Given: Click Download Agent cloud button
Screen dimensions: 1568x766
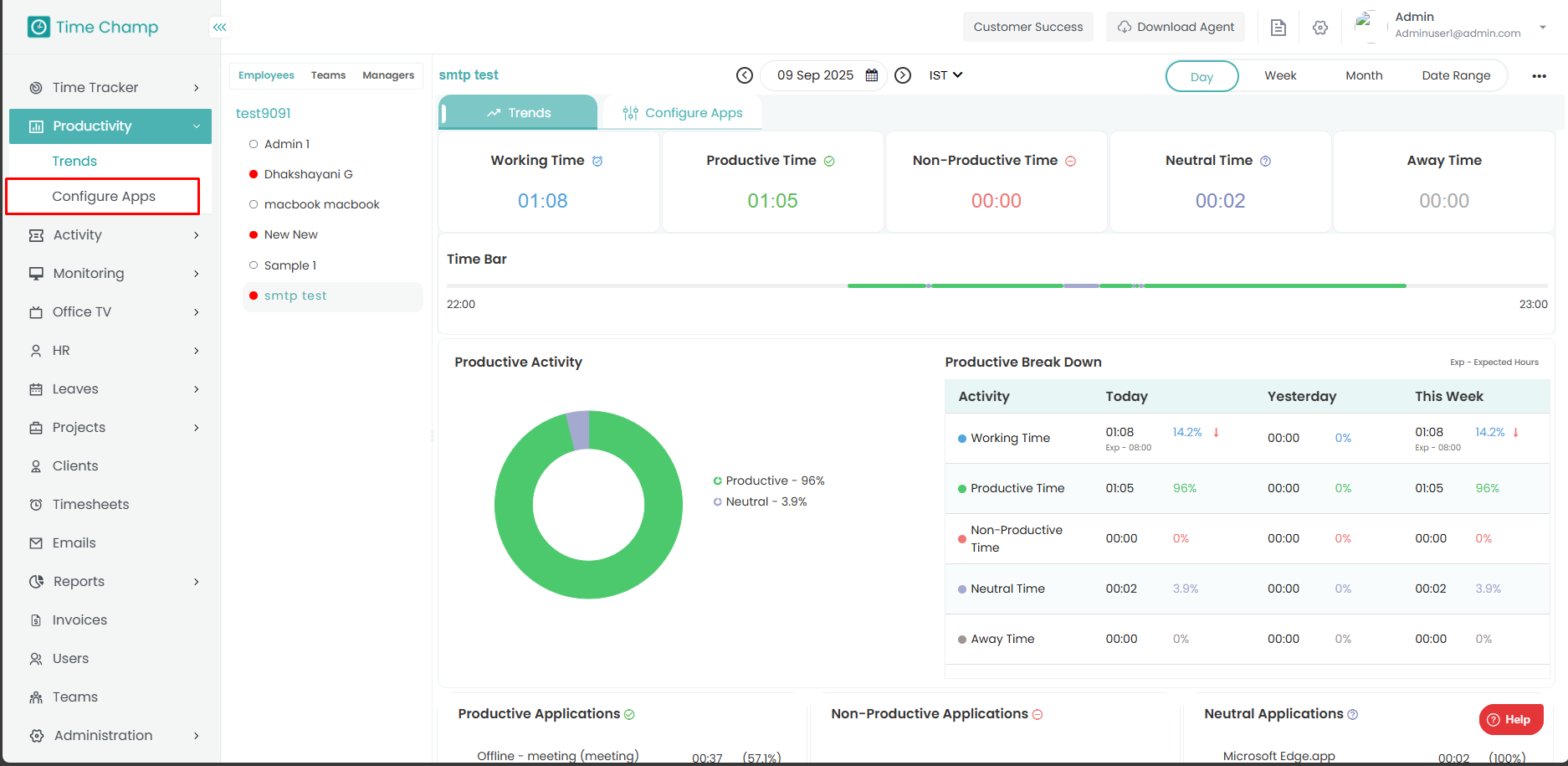Looking at the screenshot, I should [x=1176, y=27].
